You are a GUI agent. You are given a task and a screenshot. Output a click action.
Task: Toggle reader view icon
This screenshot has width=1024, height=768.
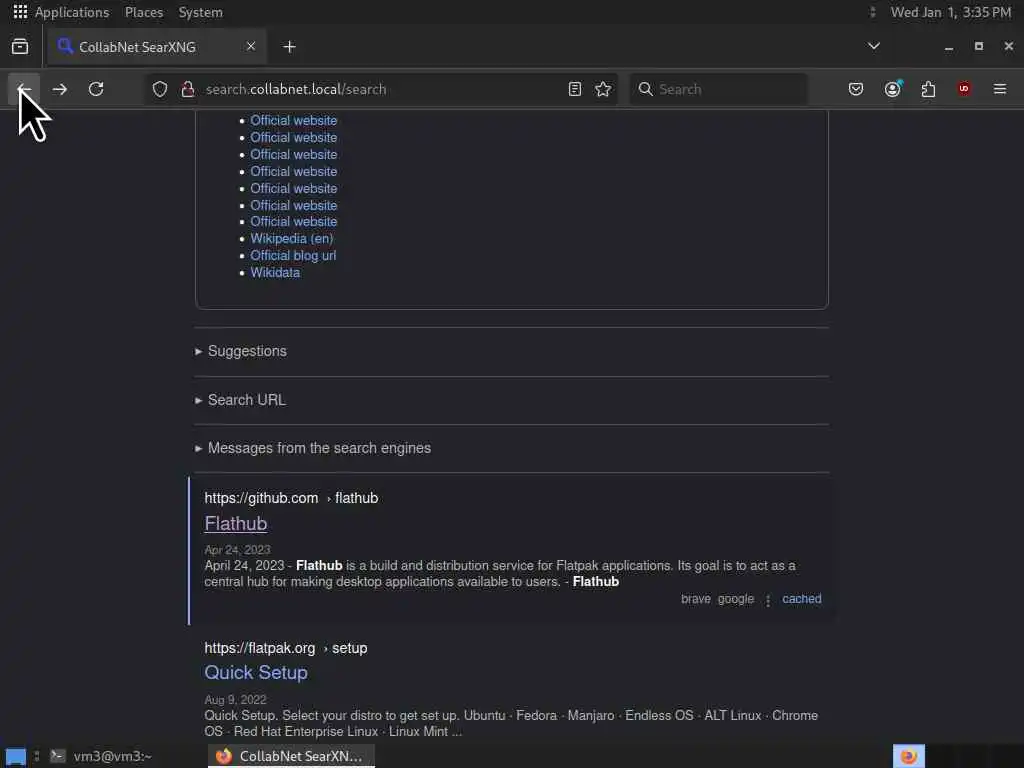pos(575,89)
